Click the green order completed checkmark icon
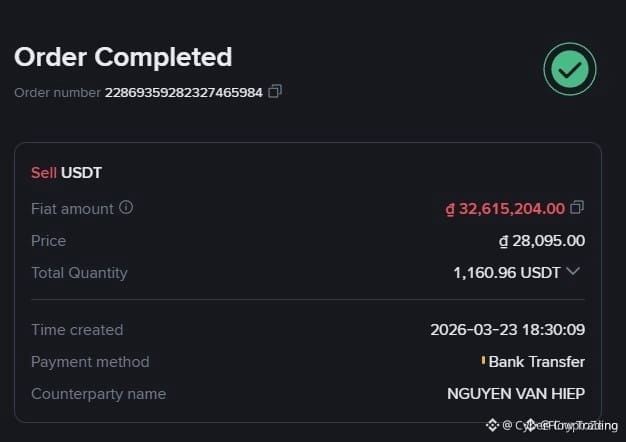This screenshot has width=626, height=442. pyautogui.click(x=570, y=69)
